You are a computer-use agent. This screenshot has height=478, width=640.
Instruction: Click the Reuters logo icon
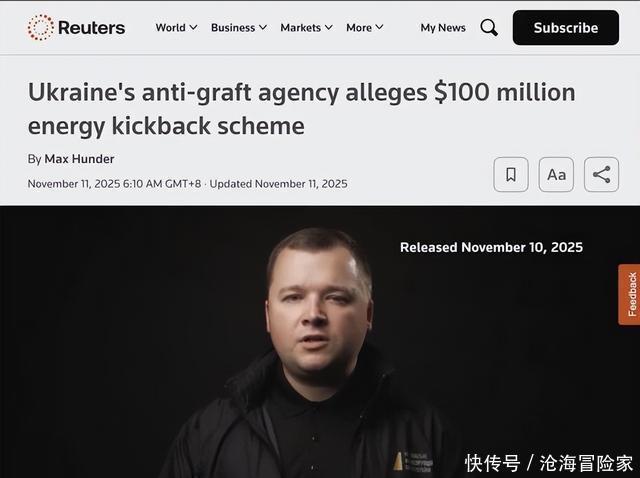[40, 28]
